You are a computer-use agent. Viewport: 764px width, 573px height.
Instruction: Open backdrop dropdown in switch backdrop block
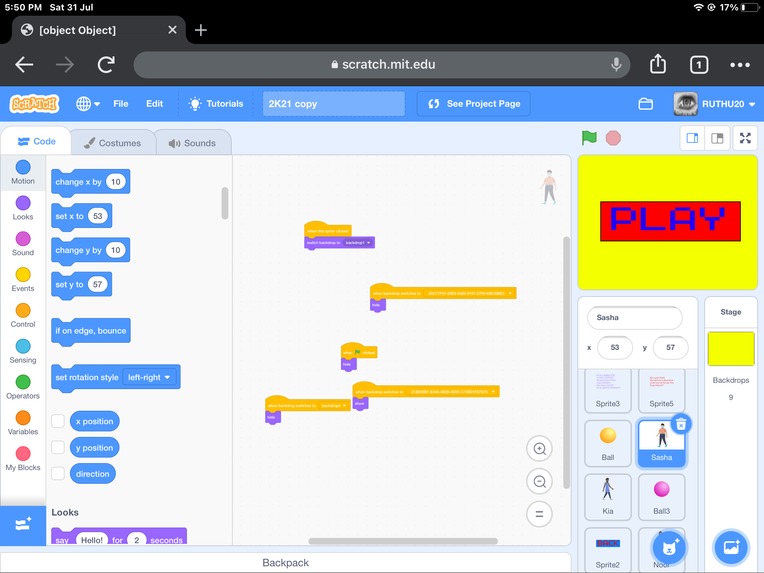click(x=358, y=243)
